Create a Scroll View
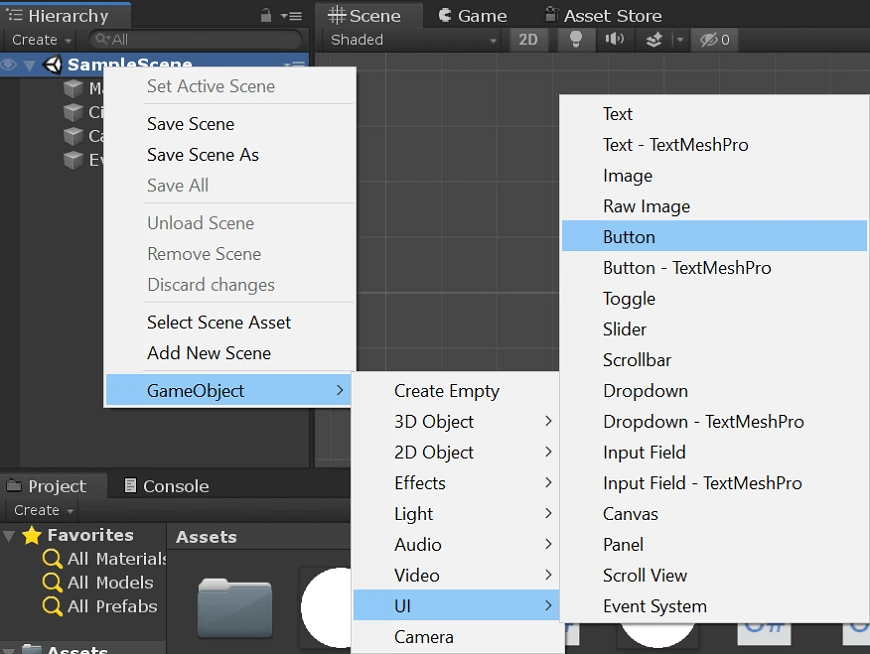Viewport: 870px width, 654px height. pyautogui.click(x=715, y=575)
